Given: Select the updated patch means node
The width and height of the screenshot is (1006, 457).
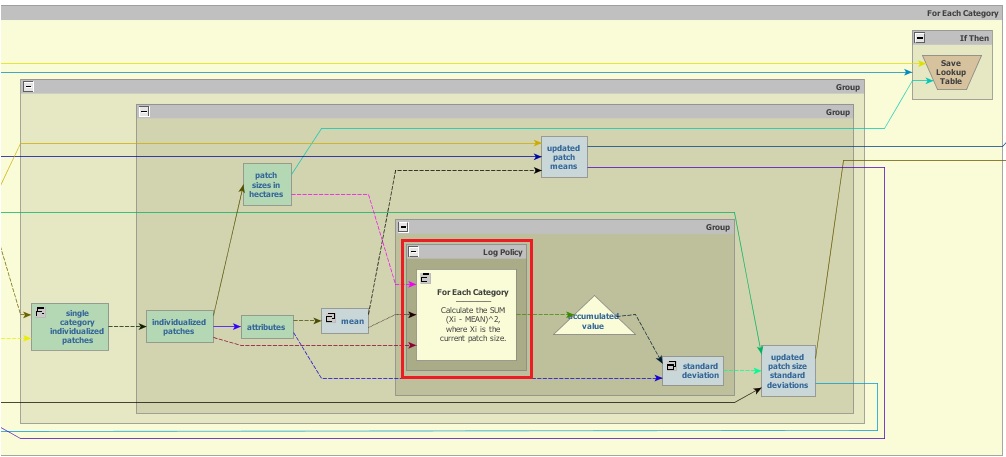Looking at the screenshot, I should click(x=564, y=157).
